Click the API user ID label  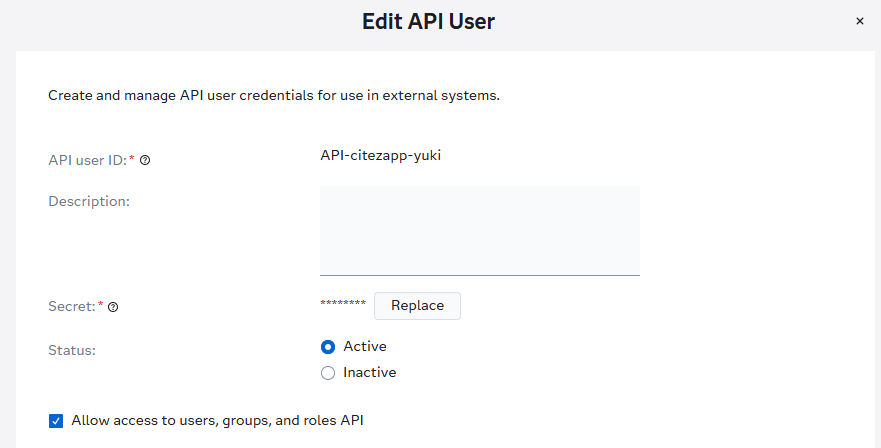(x=88, y=160)
